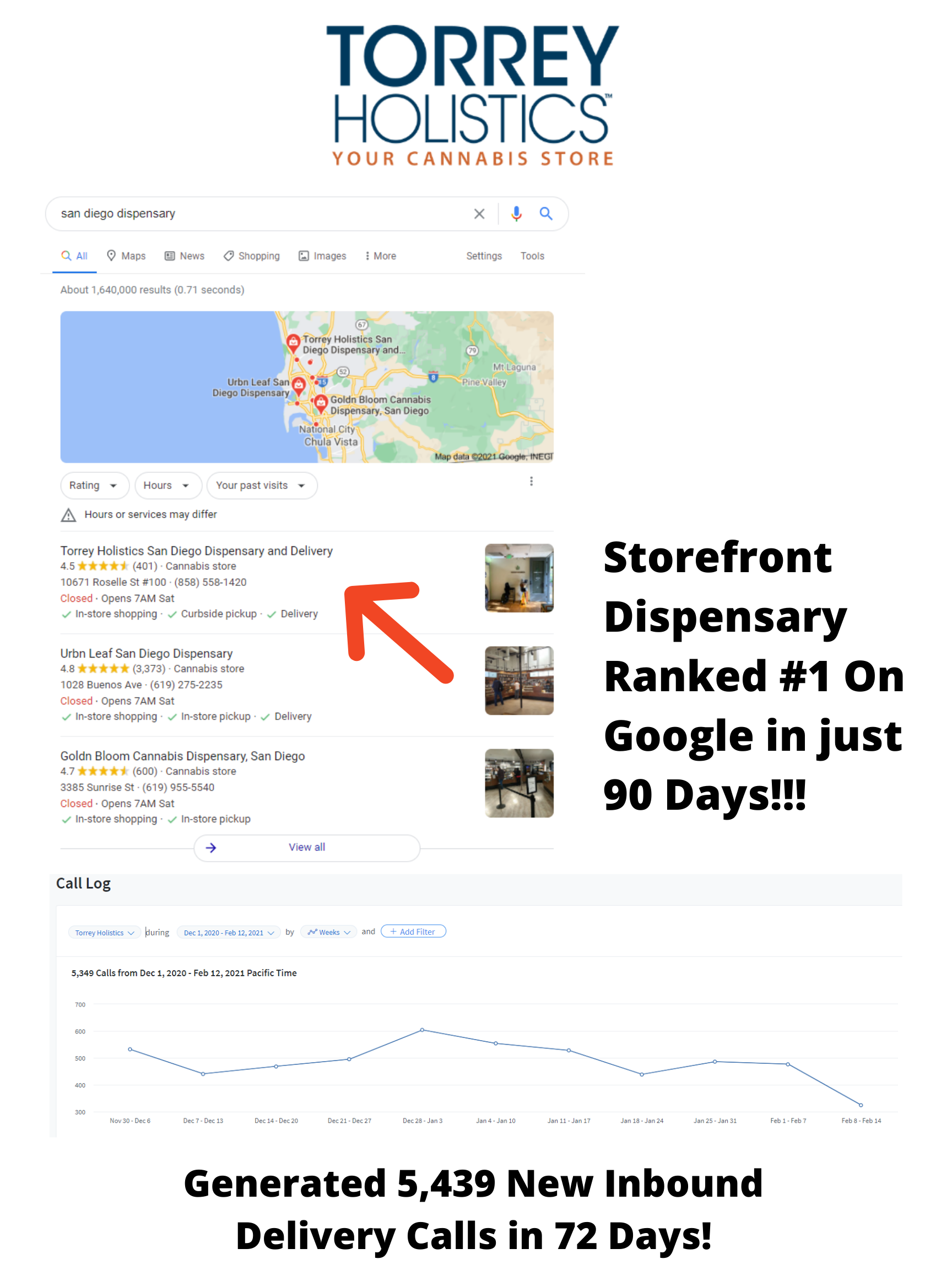Click the Goldn Bloom map pin

click(x=321, y=403)
